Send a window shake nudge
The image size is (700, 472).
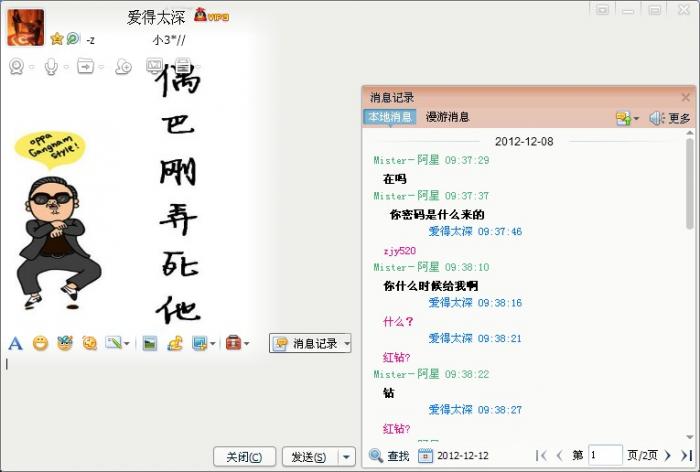(x=89, y=343)
